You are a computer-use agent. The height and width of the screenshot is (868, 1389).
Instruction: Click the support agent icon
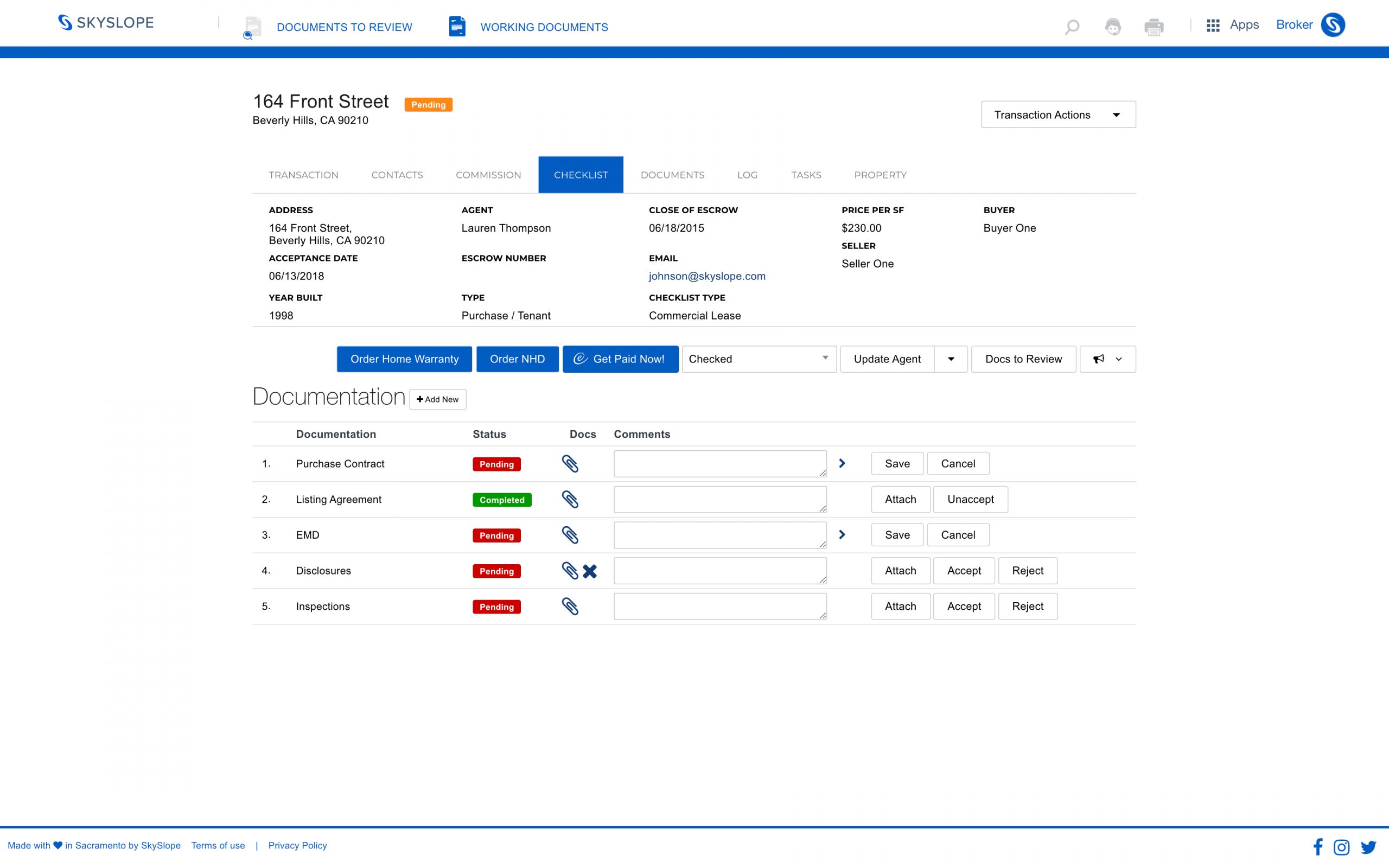1113,27
